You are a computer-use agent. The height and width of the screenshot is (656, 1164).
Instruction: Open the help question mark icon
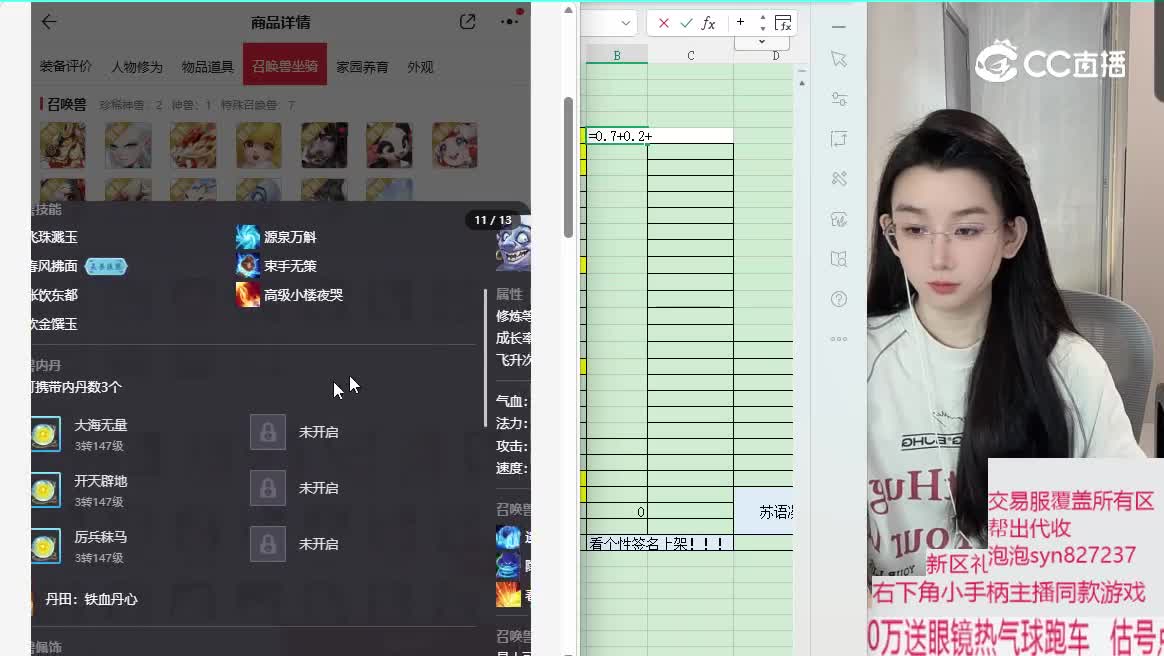click(838, 298)
